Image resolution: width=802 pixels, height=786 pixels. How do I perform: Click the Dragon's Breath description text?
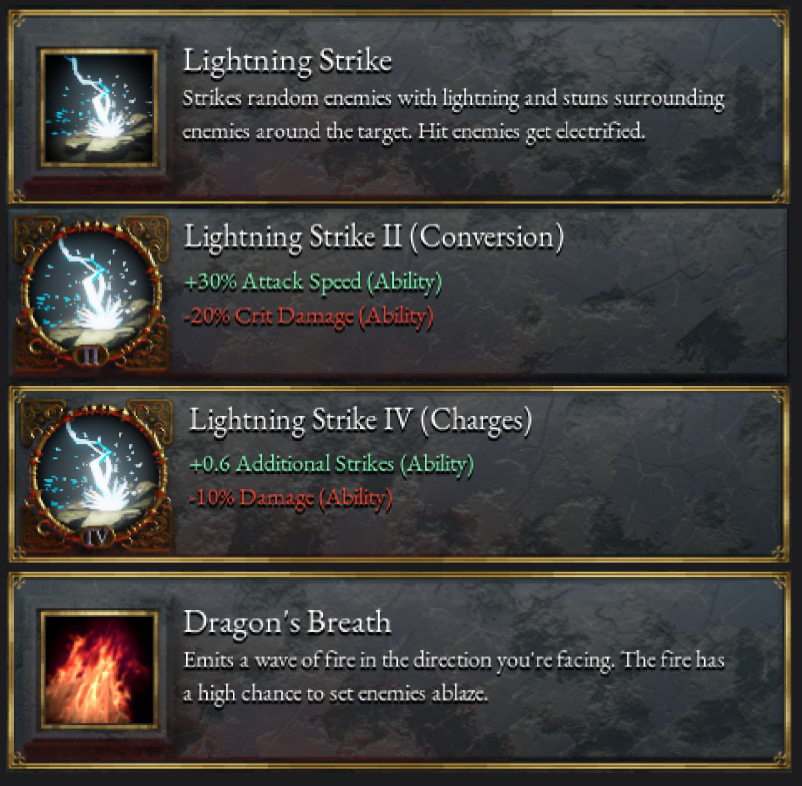pyautogui.click(x=454, y=677)
